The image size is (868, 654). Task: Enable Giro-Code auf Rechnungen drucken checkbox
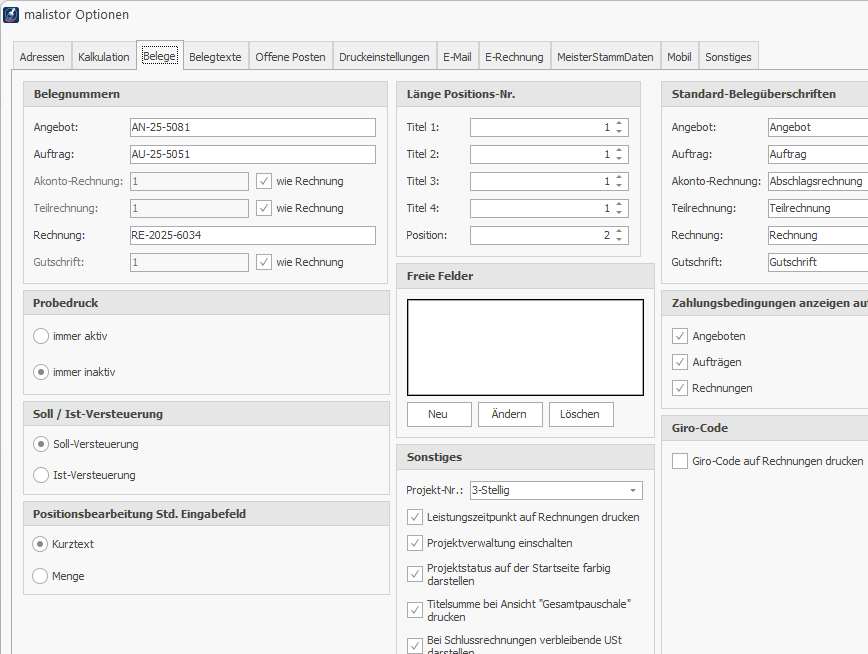[680, 461]
